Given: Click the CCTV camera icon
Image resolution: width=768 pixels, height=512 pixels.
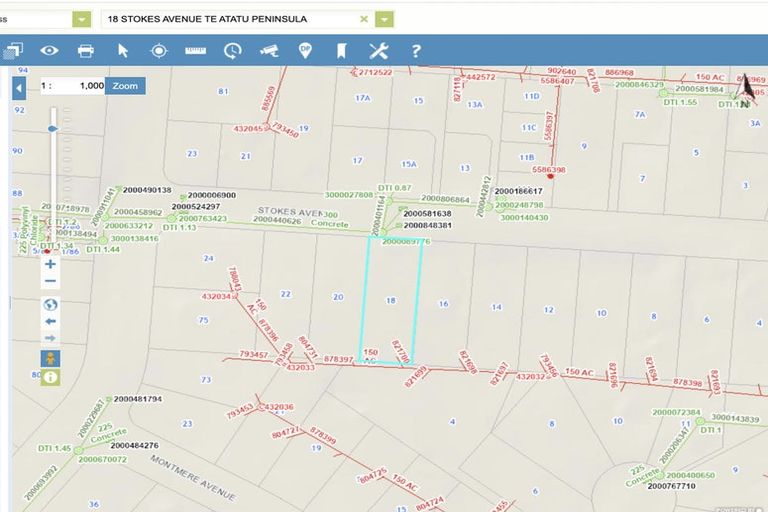Looking at the screenshot, I should 268,50.
